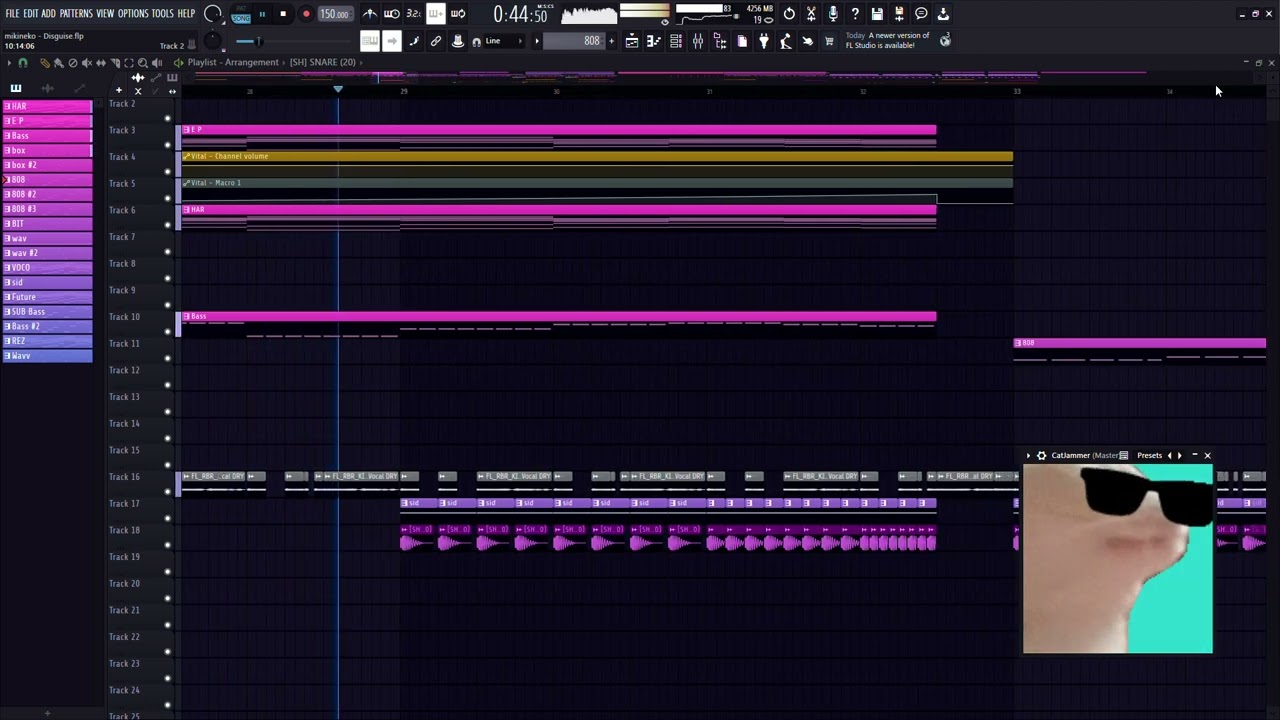Open the EDIT menu
Image resolution: width=1280 pixels, height=720 pixels.
[31, 14]
